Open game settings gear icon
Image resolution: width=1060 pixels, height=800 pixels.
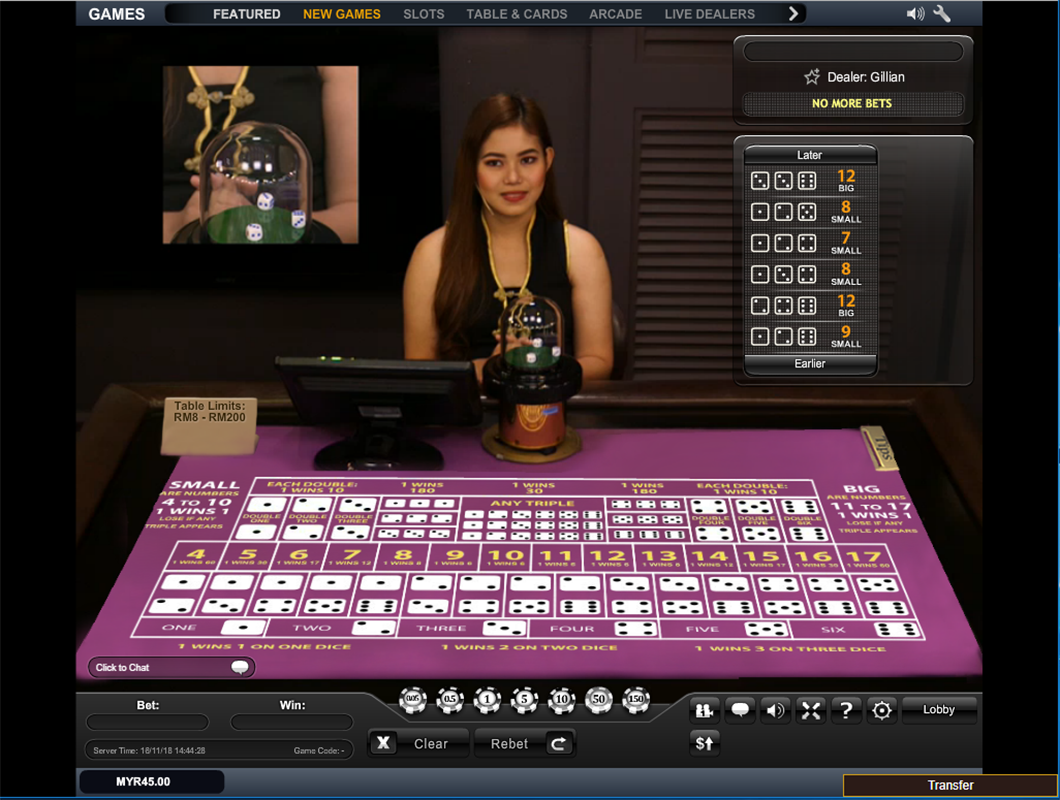pos(881,710)
